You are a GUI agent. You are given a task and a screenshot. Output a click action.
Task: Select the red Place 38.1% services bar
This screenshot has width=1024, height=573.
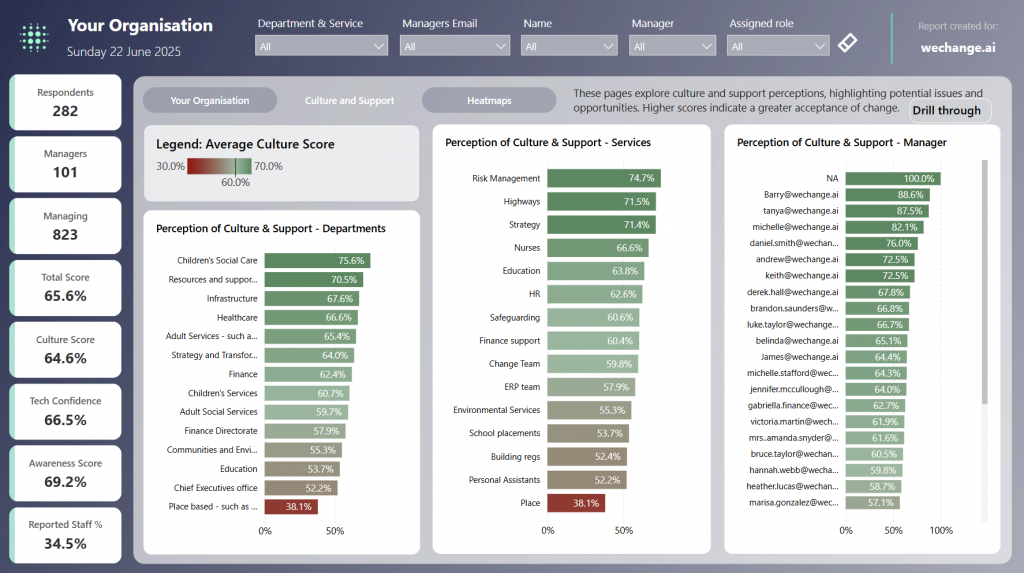click(575, 503)
